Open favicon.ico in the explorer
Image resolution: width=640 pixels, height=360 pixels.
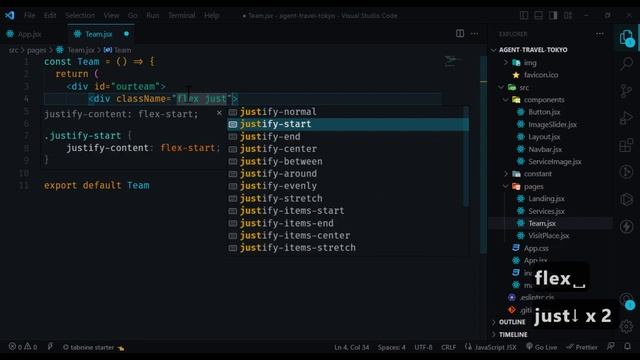point(541,75)
